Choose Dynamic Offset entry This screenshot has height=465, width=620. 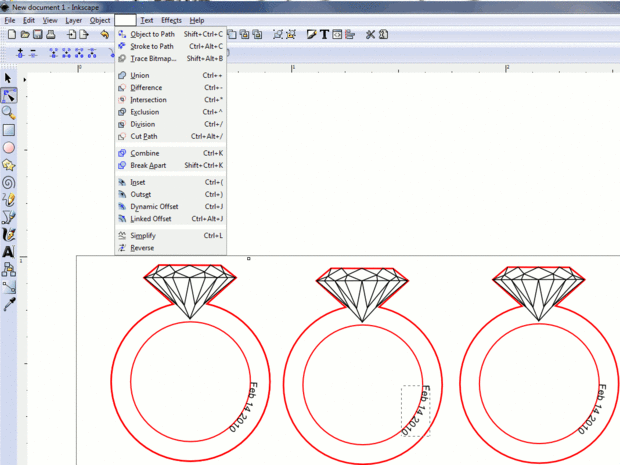(170, 206)
